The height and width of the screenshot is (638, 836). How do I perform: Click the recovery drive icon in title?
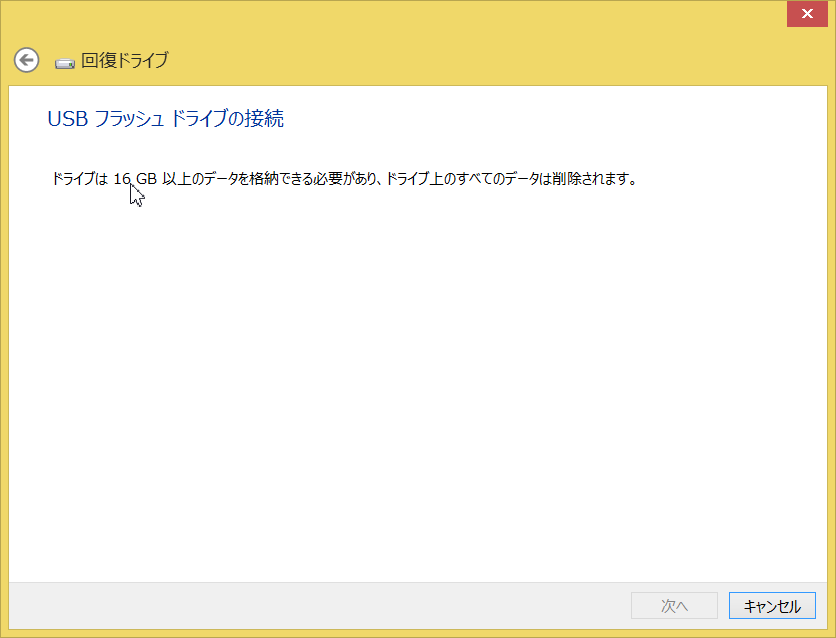point(65,62)
